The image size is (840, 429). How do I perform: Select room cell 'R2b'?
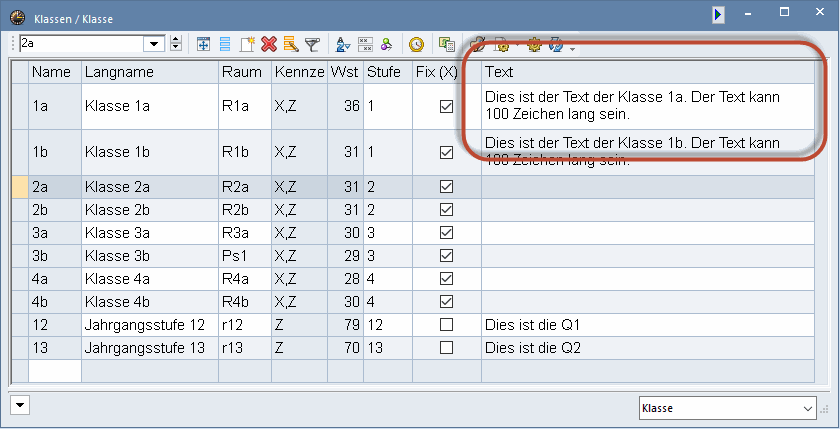click(245, 209)
